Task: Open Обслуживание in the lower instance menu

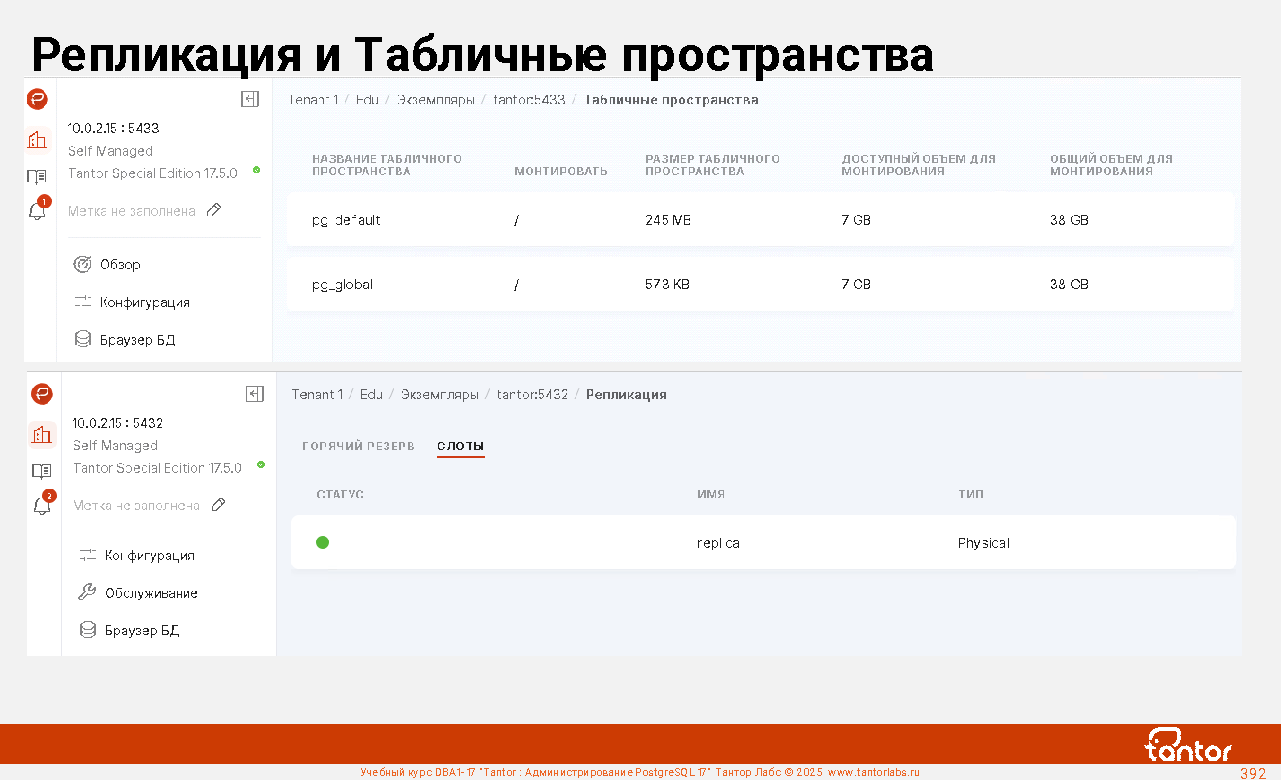Action: point(150,593)
